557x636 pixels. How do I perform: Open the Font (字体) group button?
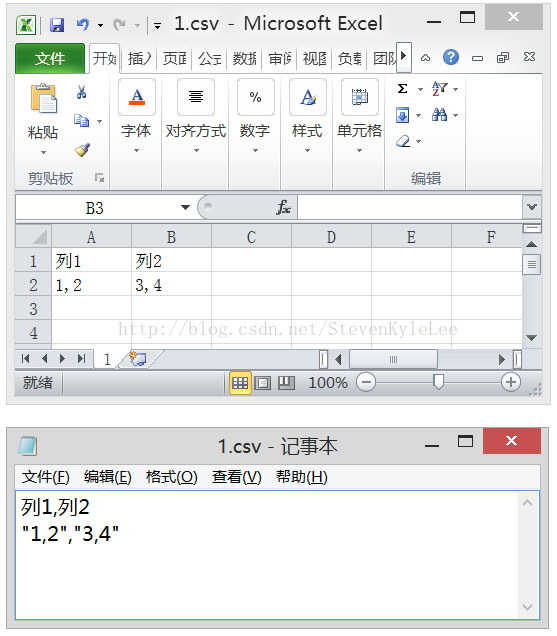coord(136,116)
